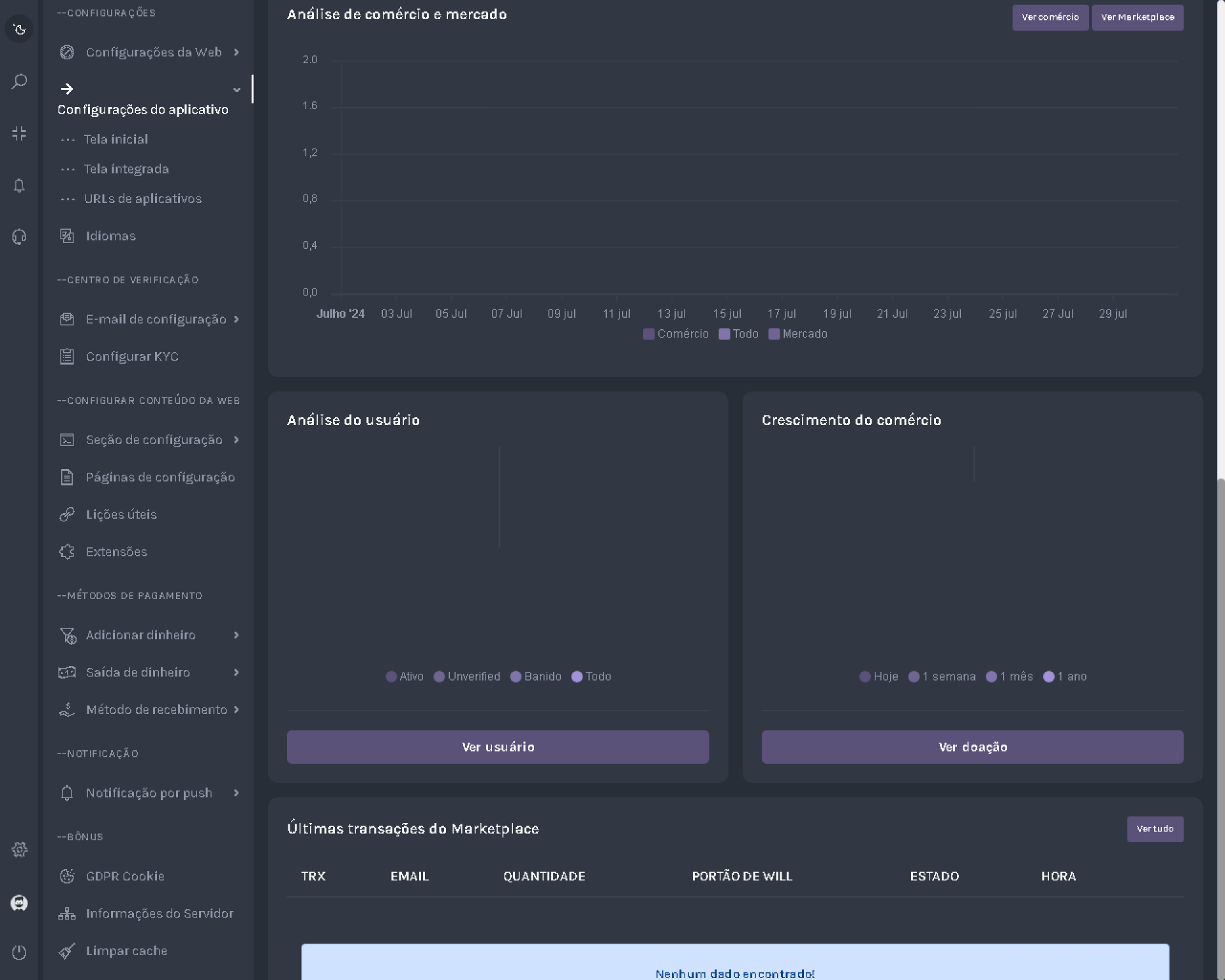Image resolution: width=1225 pixels, height=980 pixels.
Task: Click the theme toggle moon icon
Action: click(x=19, y=29)
